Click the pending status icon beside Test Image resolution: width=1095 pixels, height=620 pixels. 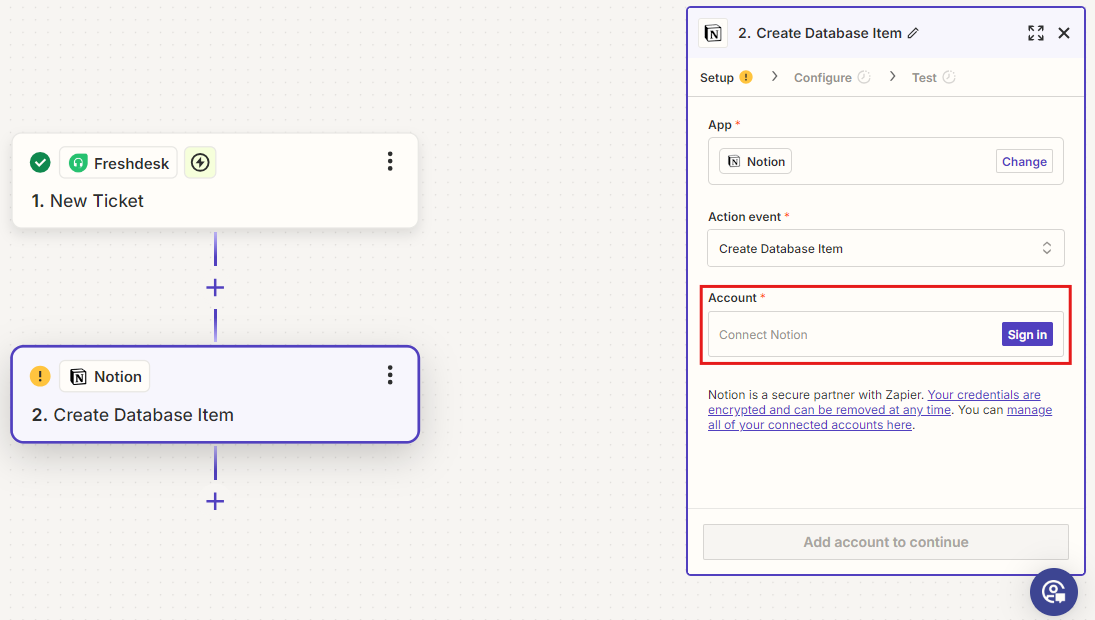point(948,77)
